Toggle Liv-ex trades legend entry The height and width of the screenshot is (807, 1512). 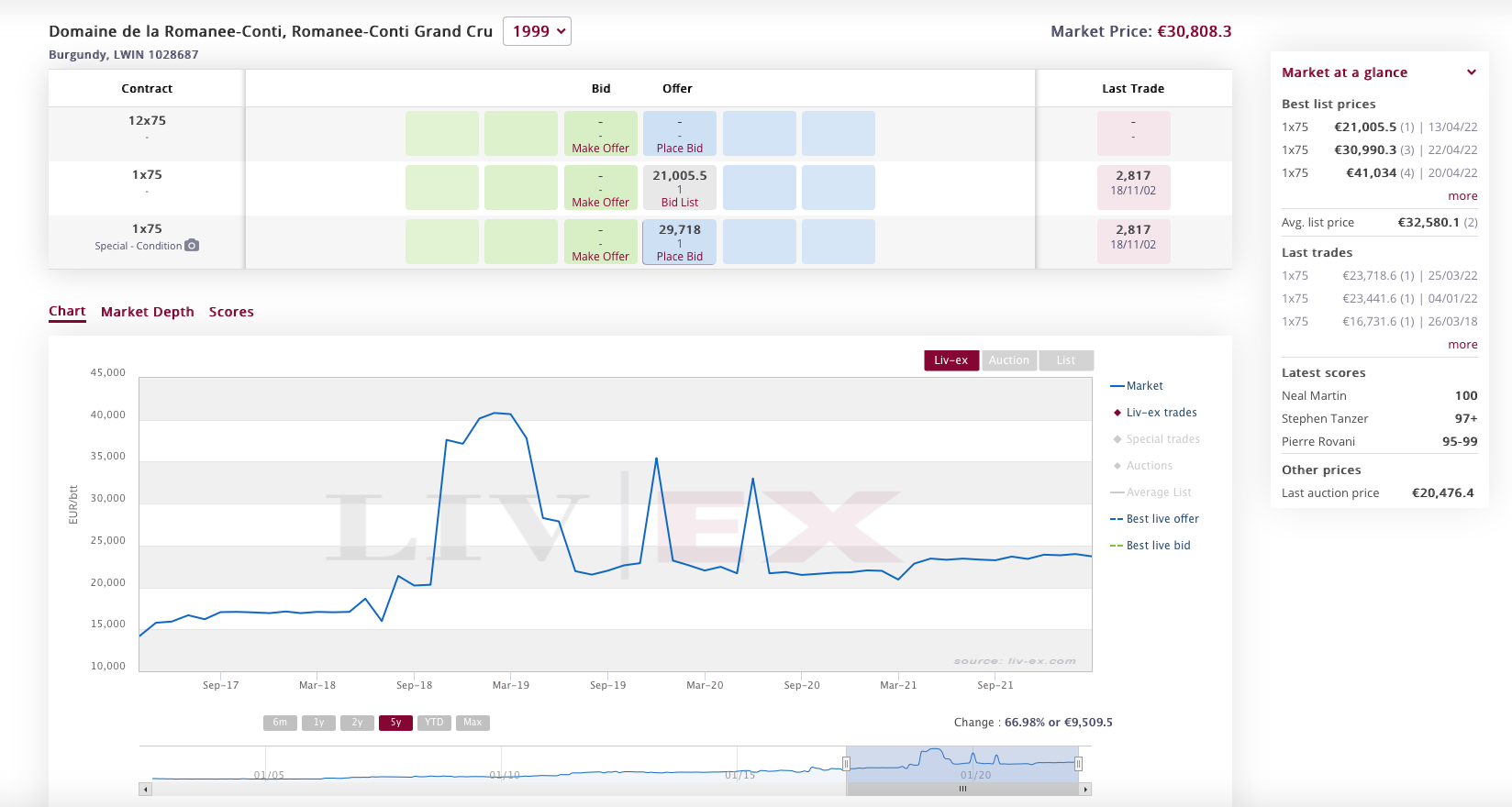point(1155,413)
